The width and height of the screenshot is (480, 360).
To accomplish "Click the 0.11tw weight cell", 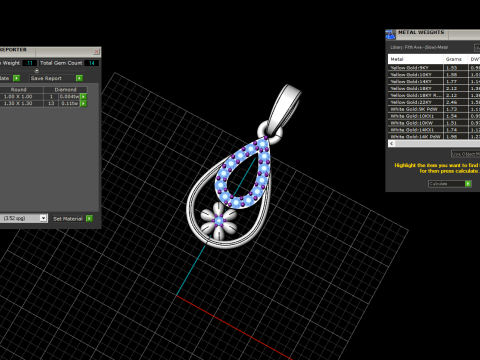I will tap(69, 104).
